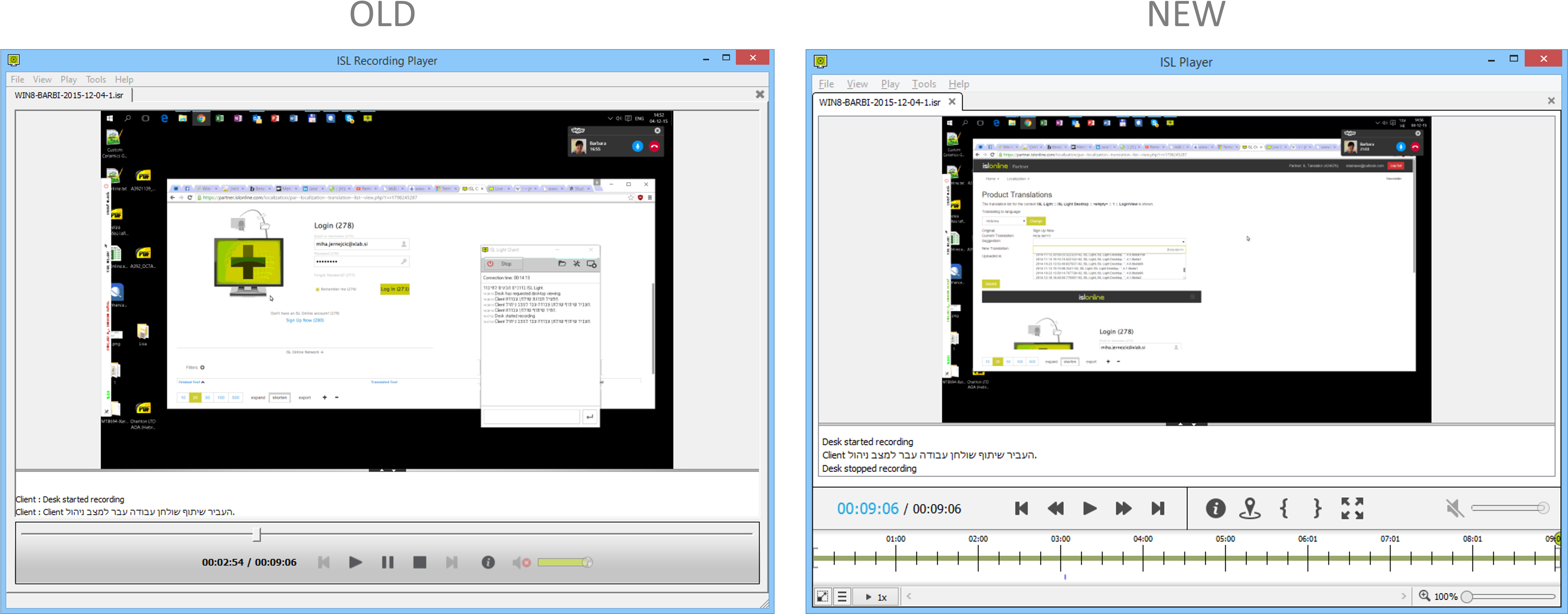Click the rewind button in ISL Player
This screenshot has height=614, width=1568.
[x=1055, y=508]
